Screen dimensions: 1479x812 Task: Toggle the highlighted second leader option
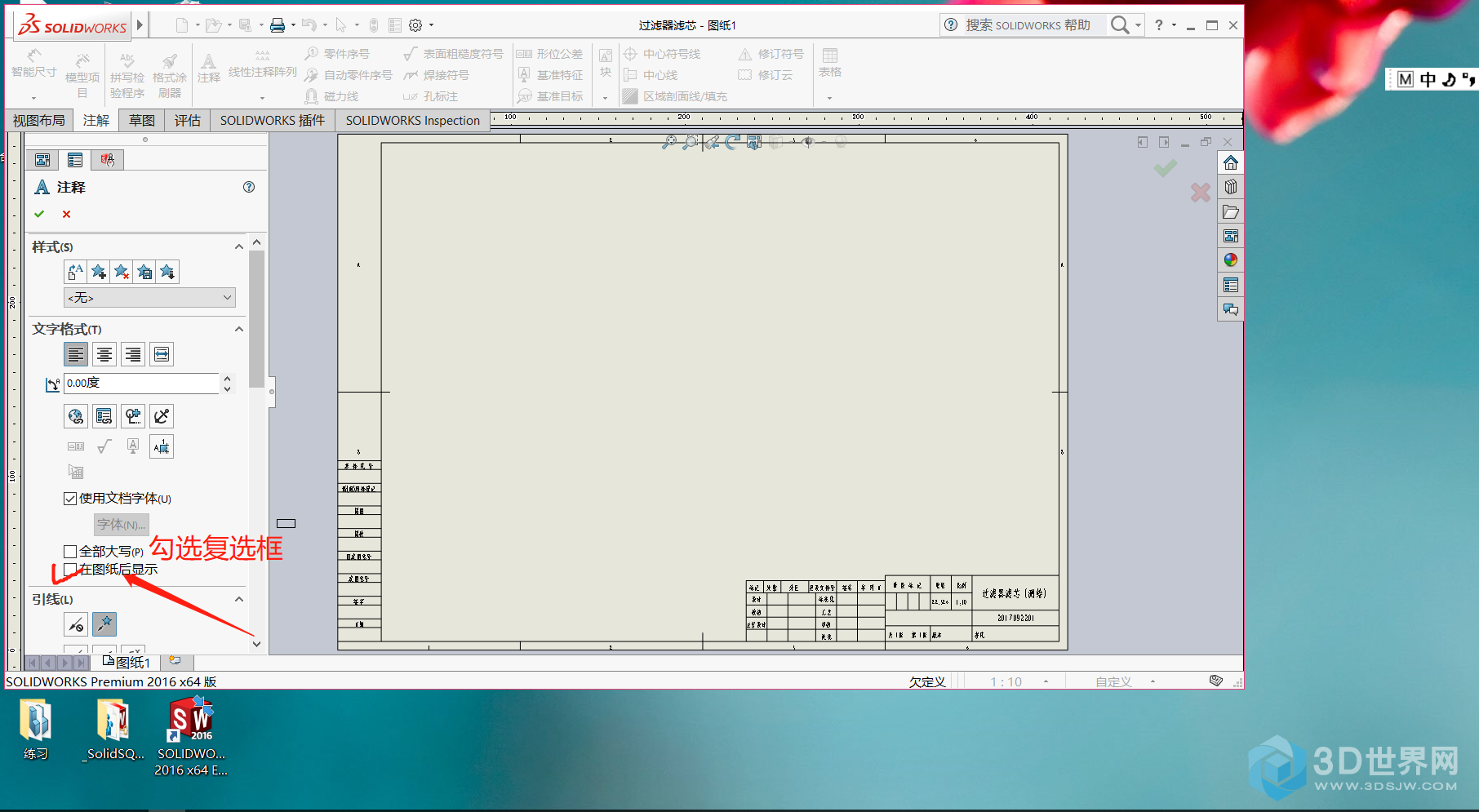point(104,624)
